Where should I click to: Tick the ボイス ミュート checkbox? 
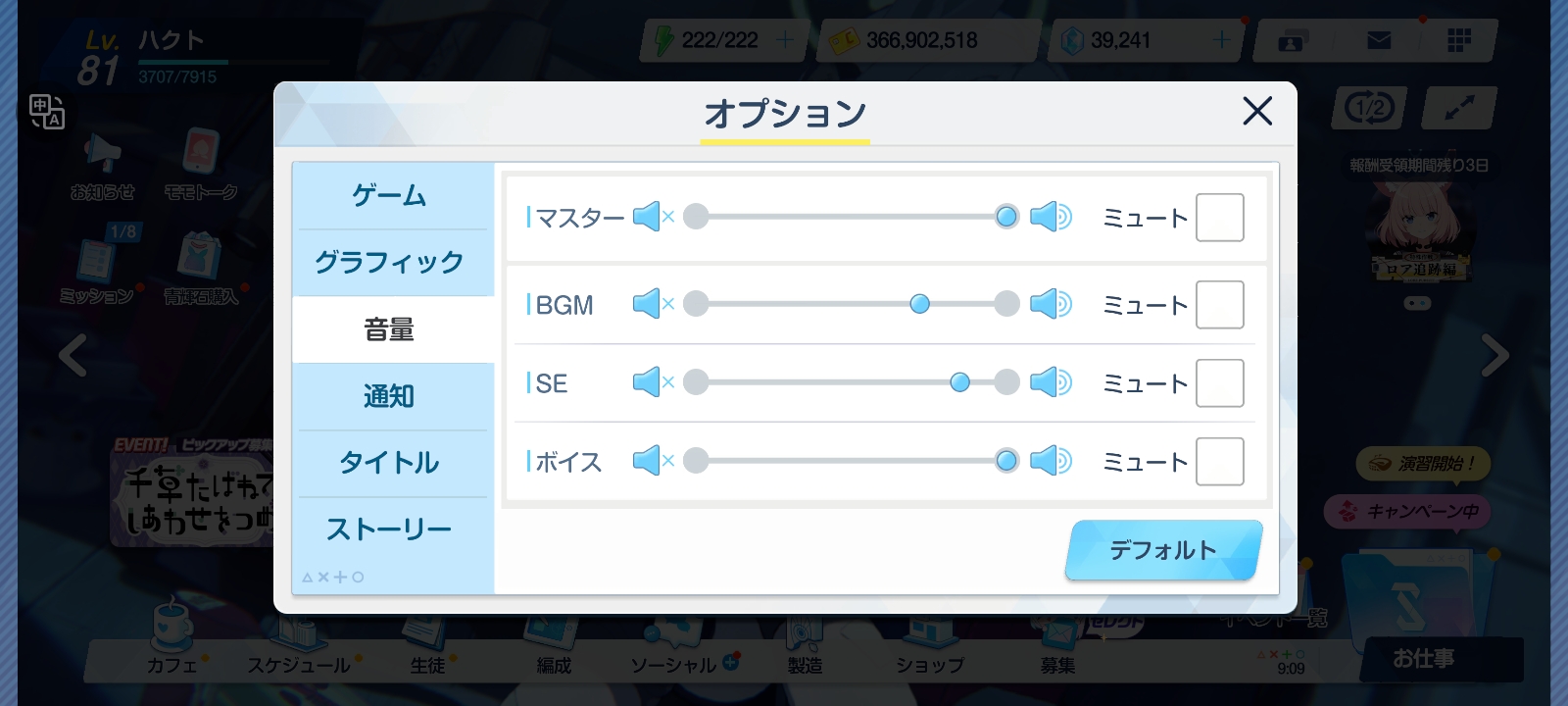tap(1220, 462)
